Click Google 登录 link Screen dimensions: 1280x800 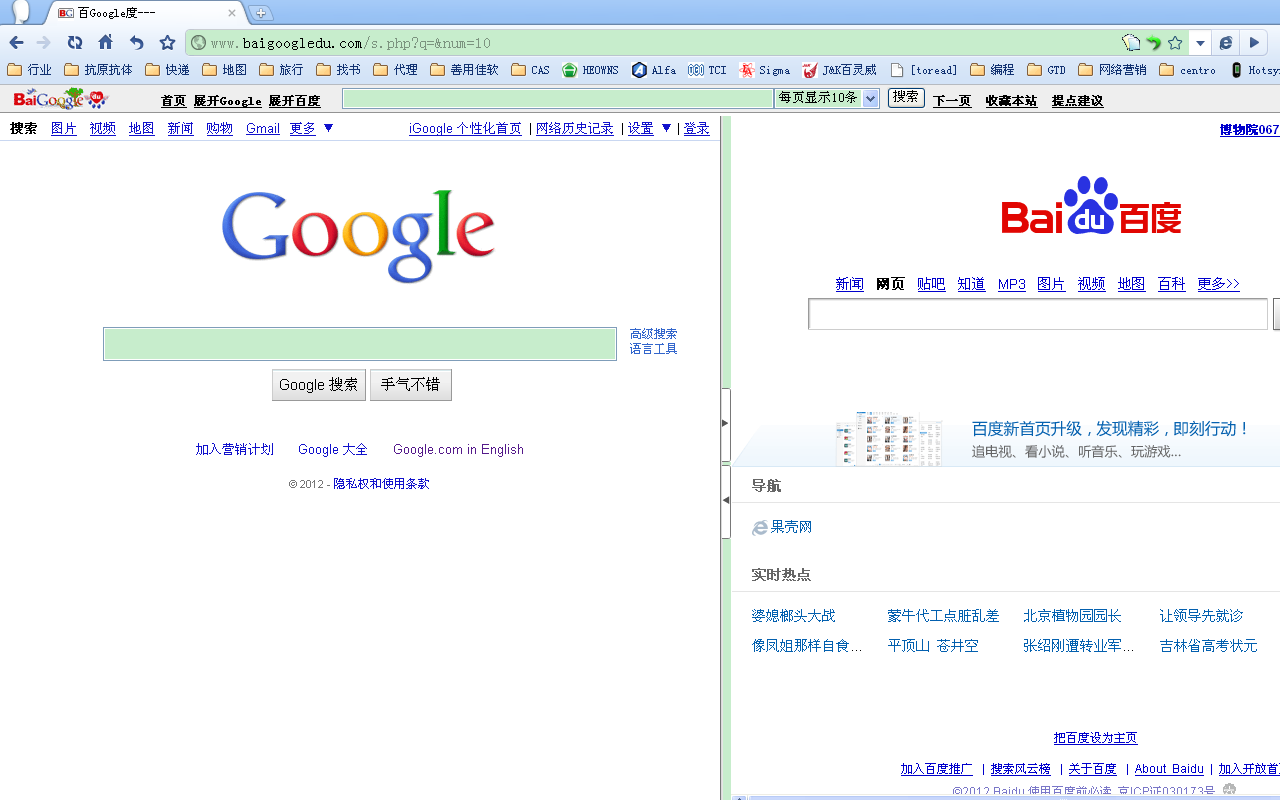(x=696, y=128)
